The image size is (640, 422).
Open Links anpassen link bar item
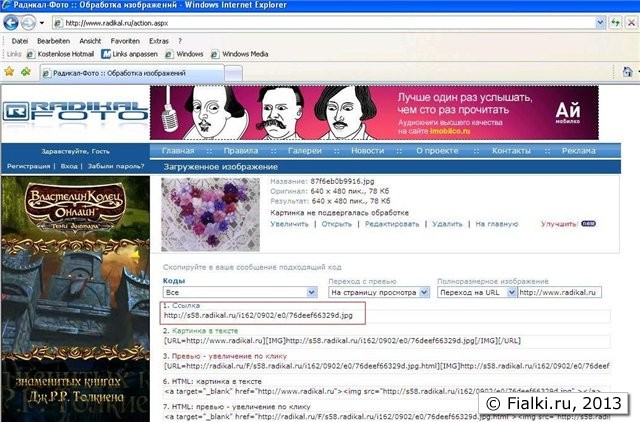pos(130,54)
